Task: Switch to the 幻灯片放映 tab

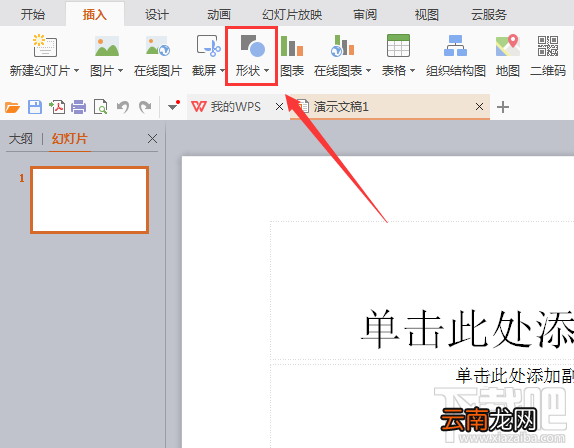Action: point(292,15)
